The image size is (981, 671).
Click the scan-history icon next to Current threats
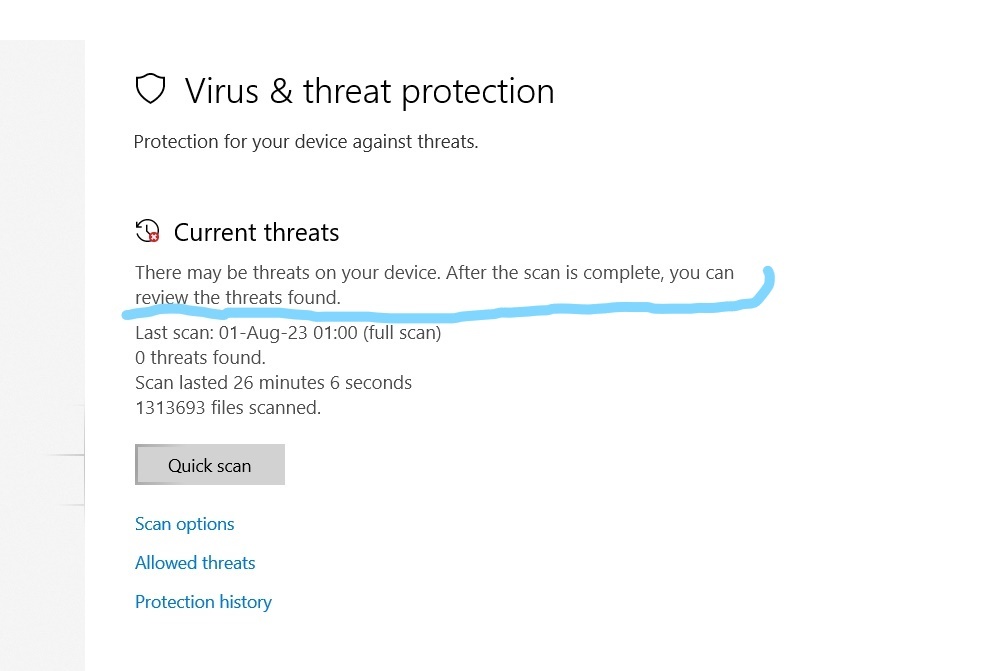[x=147, y=229]
